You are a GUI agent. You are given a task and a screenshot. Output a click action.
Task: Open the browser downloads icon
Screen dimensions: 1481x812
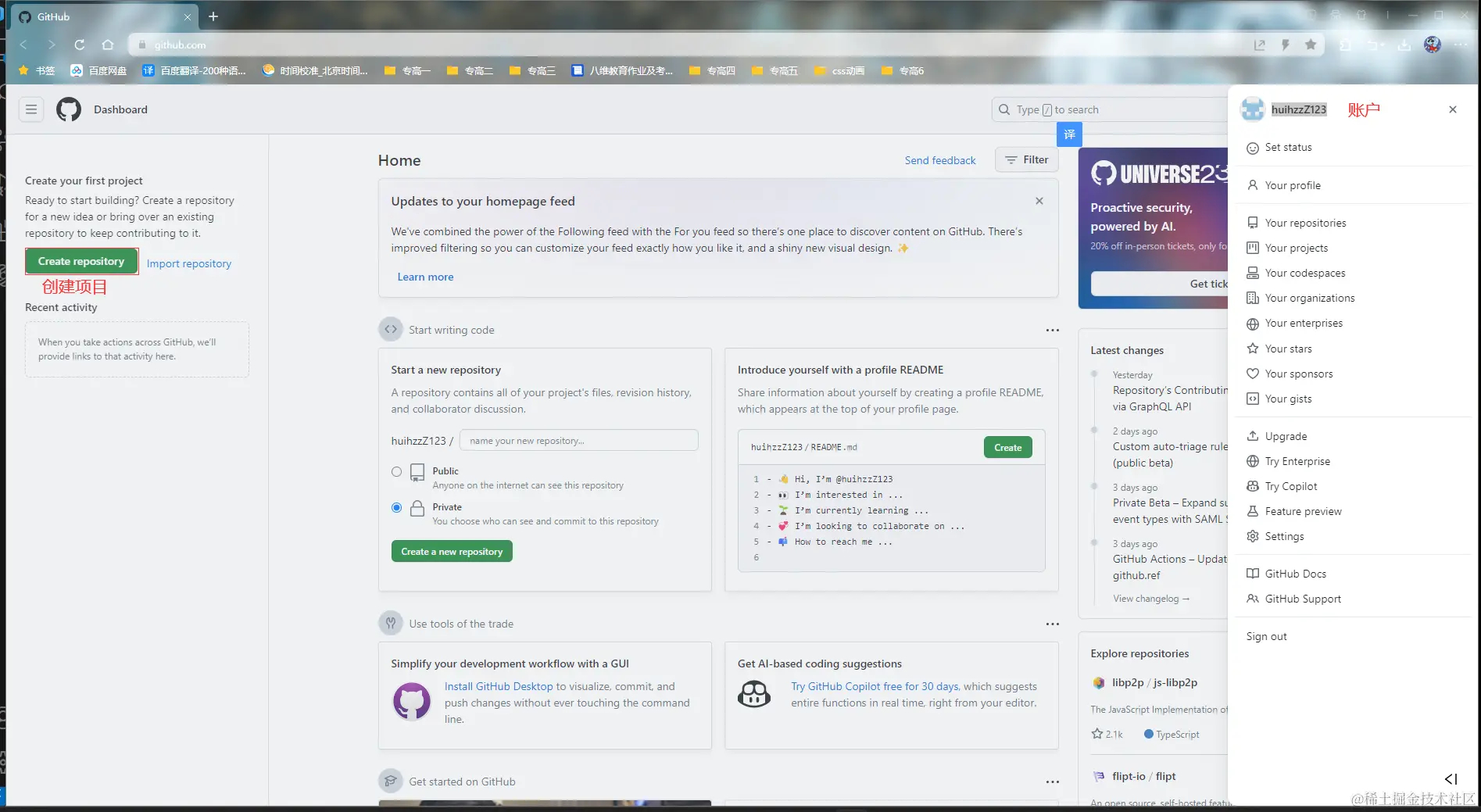coord(1404,45)
